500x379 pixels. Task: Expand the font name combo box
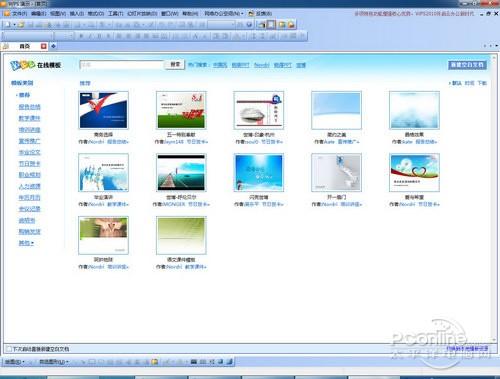pos(27,36)
